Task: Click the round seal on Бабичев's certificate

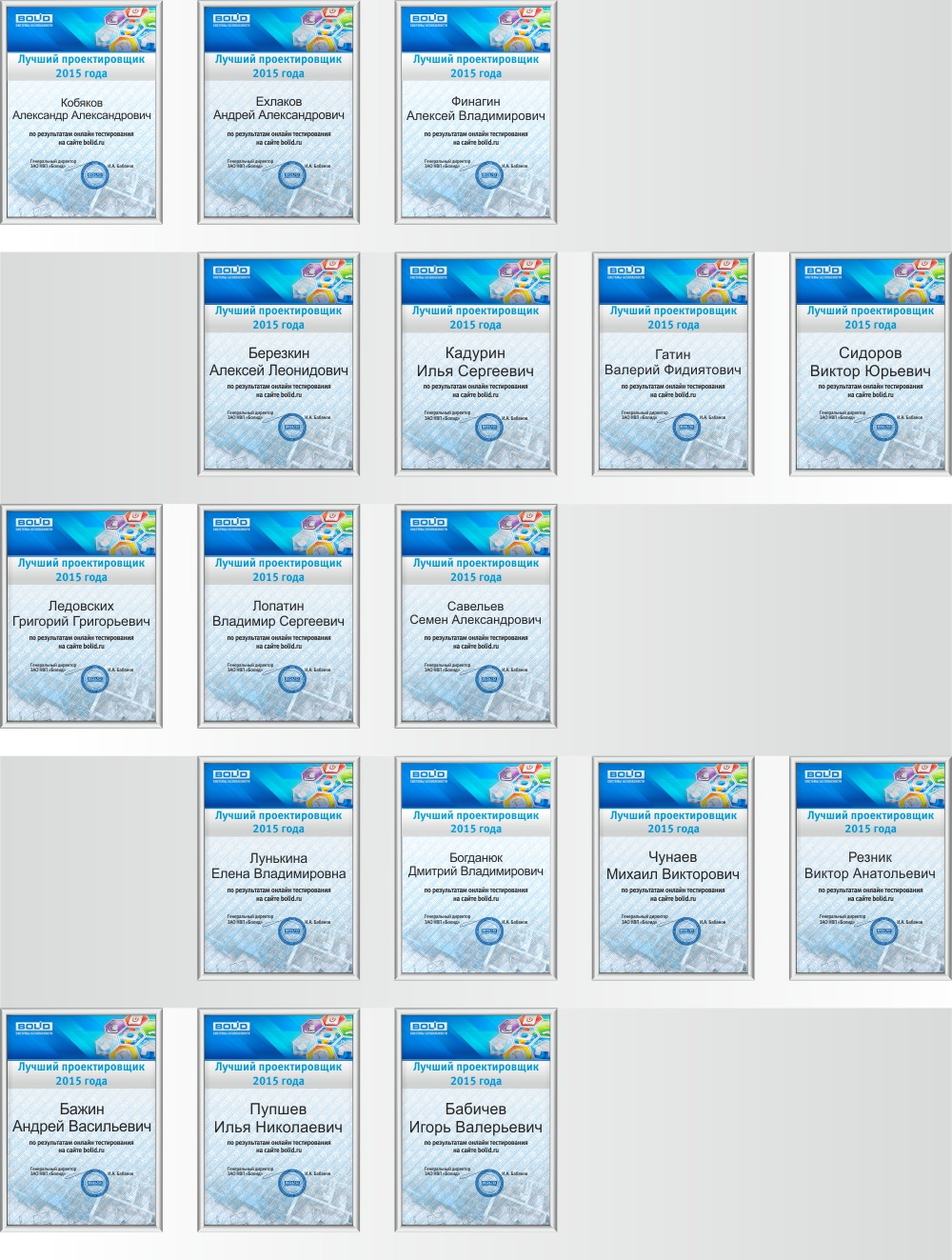Action: (x=489, y=1184)
